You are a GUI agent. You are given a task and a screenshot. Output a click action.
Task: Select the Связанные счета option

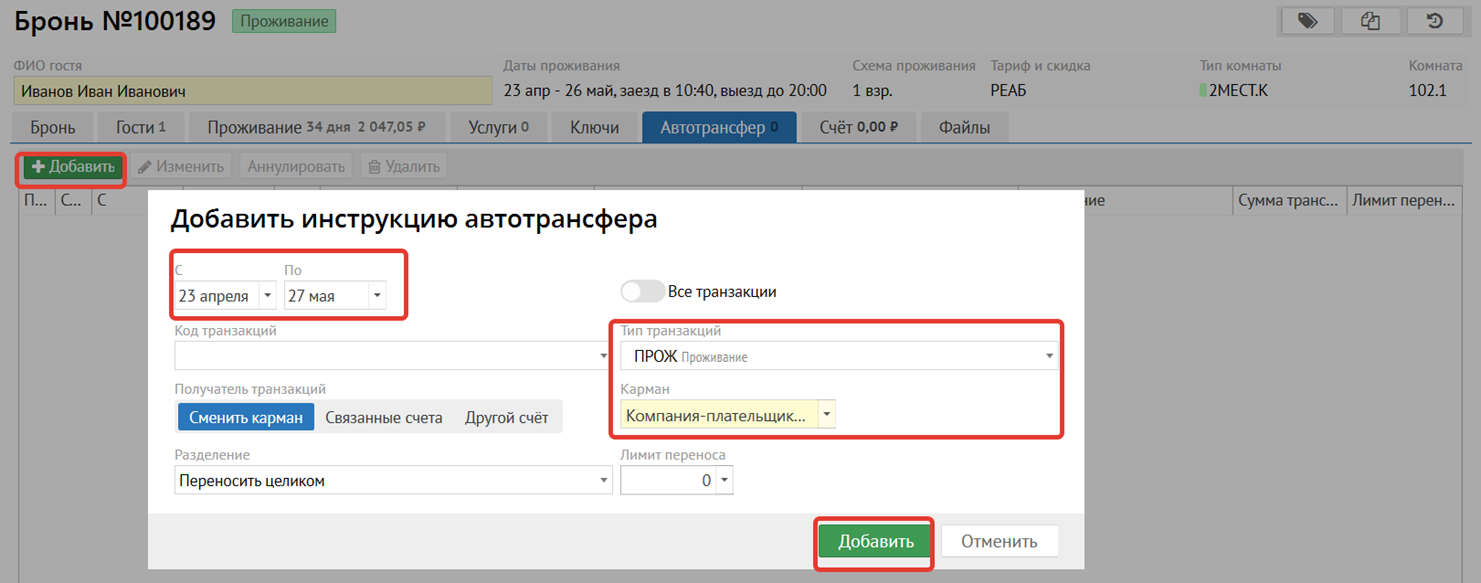click(384, 417)
